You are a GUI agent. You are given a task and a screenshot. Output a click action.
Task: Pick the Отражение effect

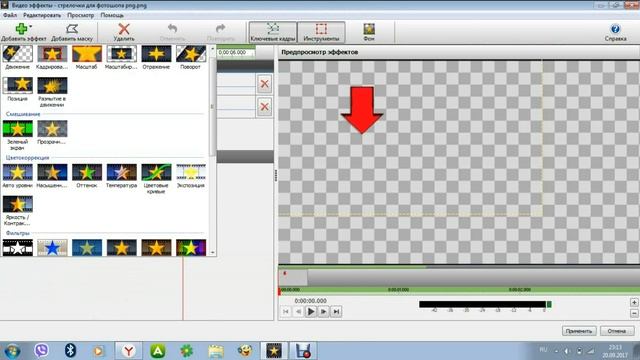pyautogui.click(x=156, y=58)
